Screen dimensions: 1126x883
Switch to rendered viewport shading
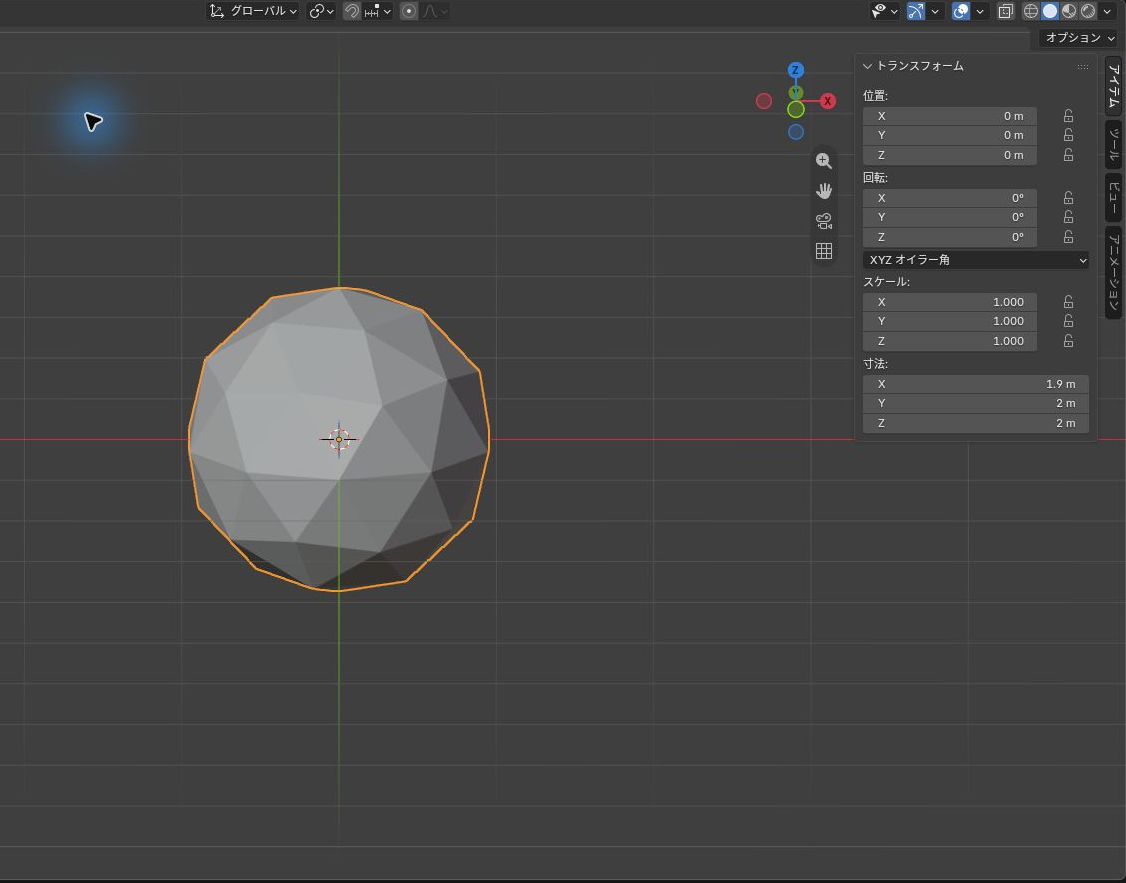coord(1089,11)
